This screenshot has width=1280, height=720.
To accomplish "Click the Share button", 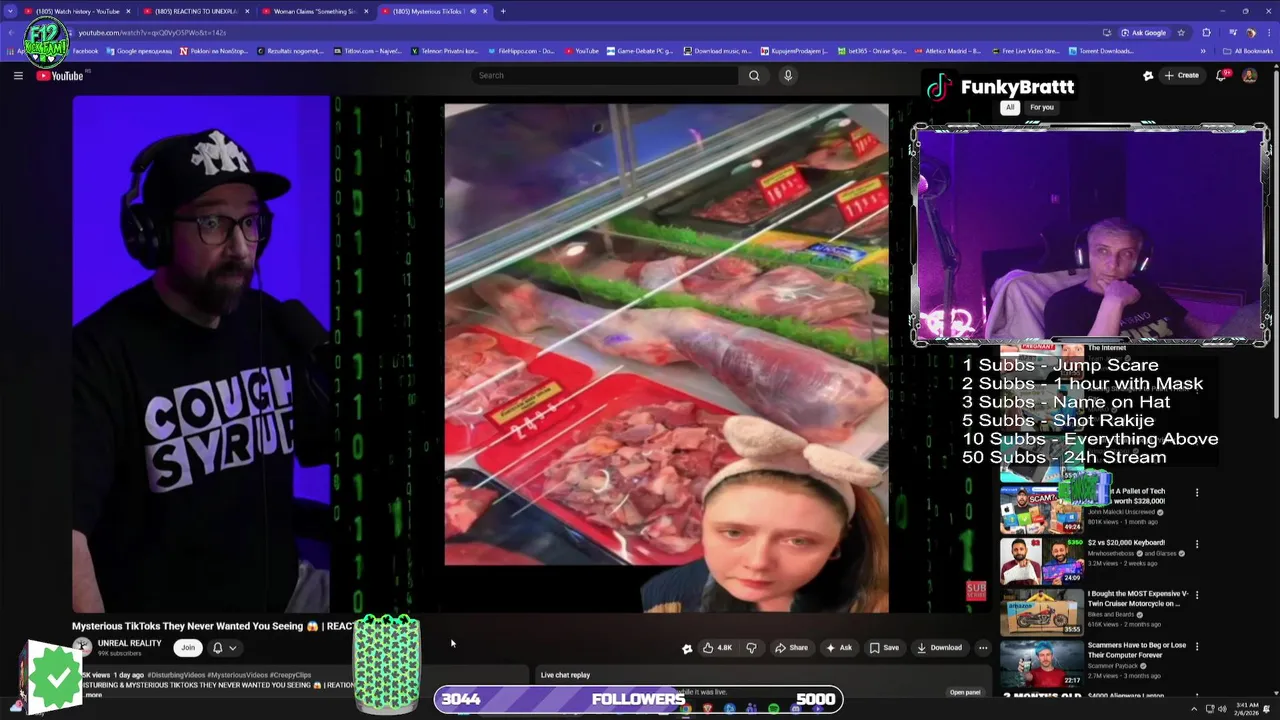I will [791, 647].
